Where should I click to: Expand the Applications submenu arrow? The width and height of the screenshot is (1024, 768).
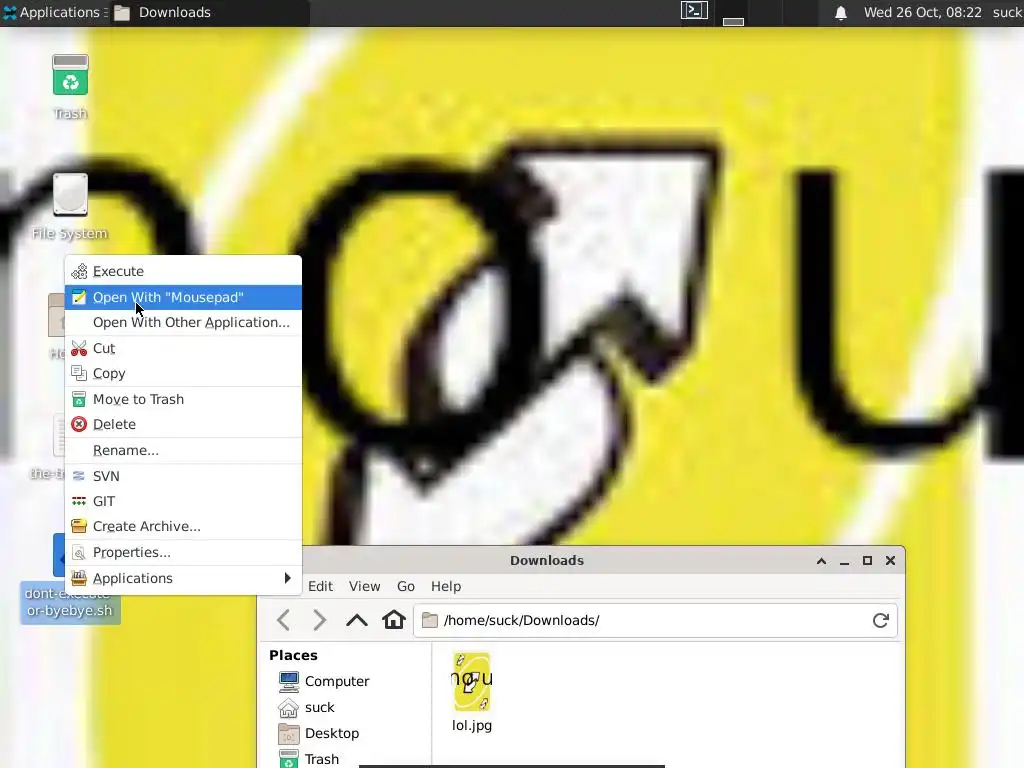click(287, 578)
